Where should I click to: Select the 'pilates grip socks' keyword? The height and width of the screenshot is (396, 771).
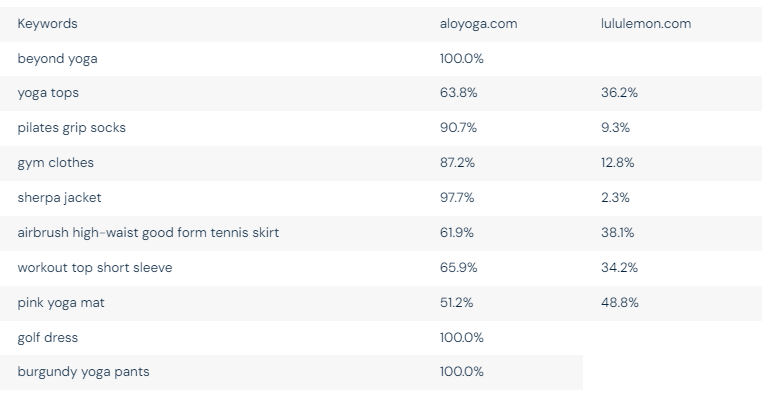(71, 128)
